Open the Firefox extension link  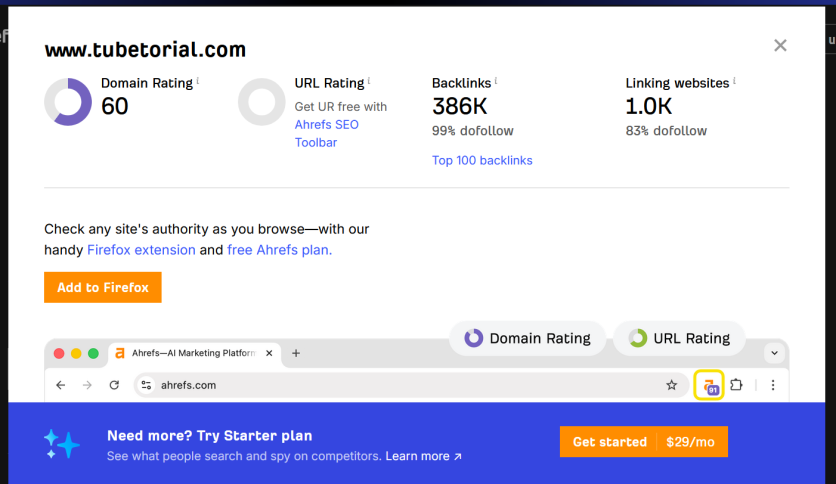coord(141,250)
